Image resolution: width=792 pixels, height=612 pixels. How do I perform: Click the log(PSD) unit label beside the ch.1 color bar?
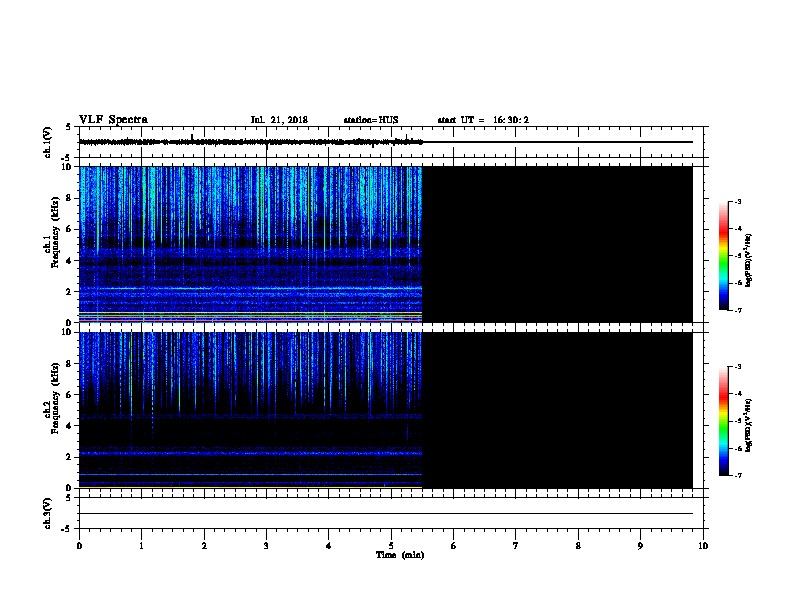(x=749, y=261)
